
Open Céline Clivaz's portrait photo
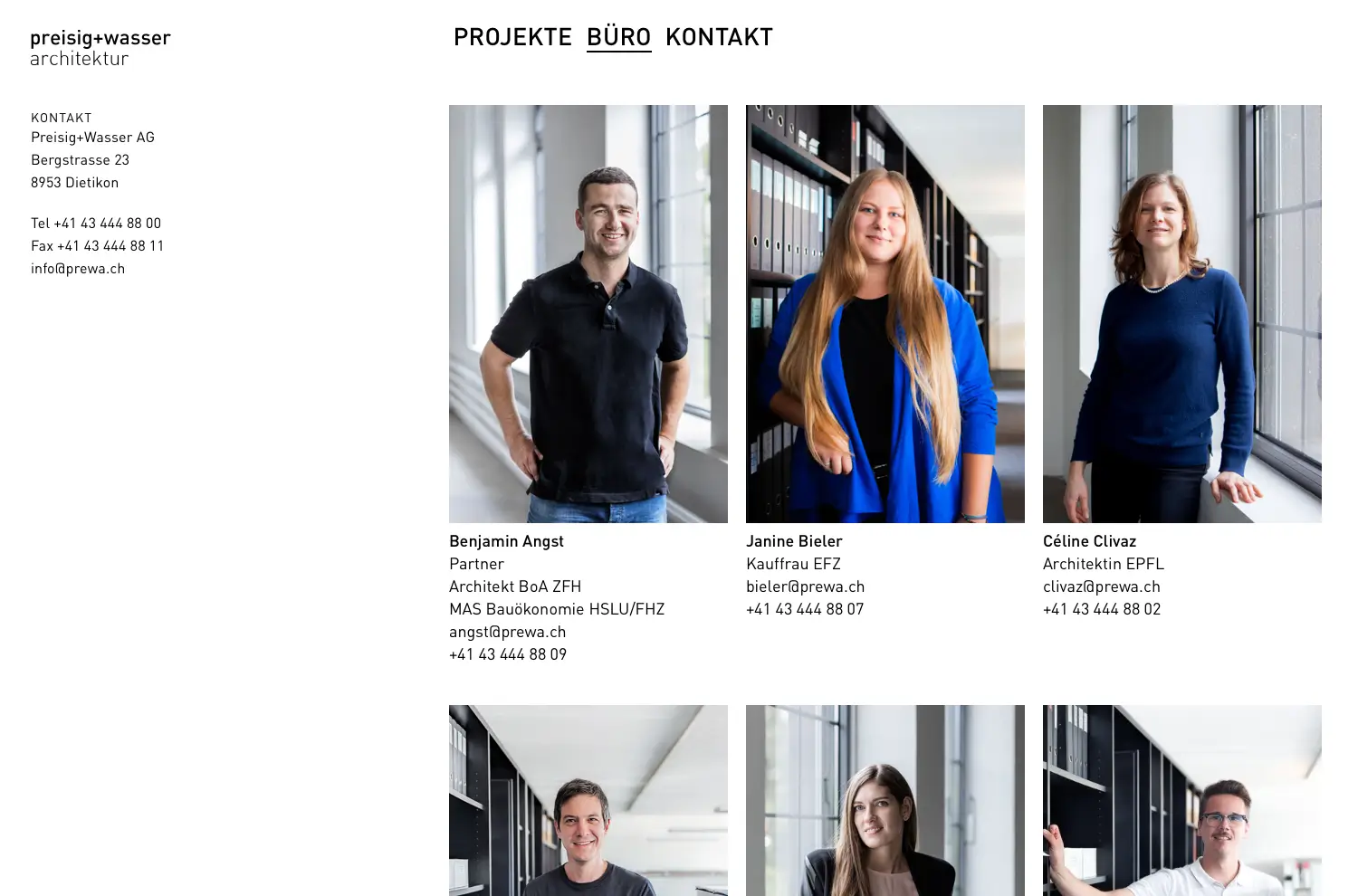1182,313
